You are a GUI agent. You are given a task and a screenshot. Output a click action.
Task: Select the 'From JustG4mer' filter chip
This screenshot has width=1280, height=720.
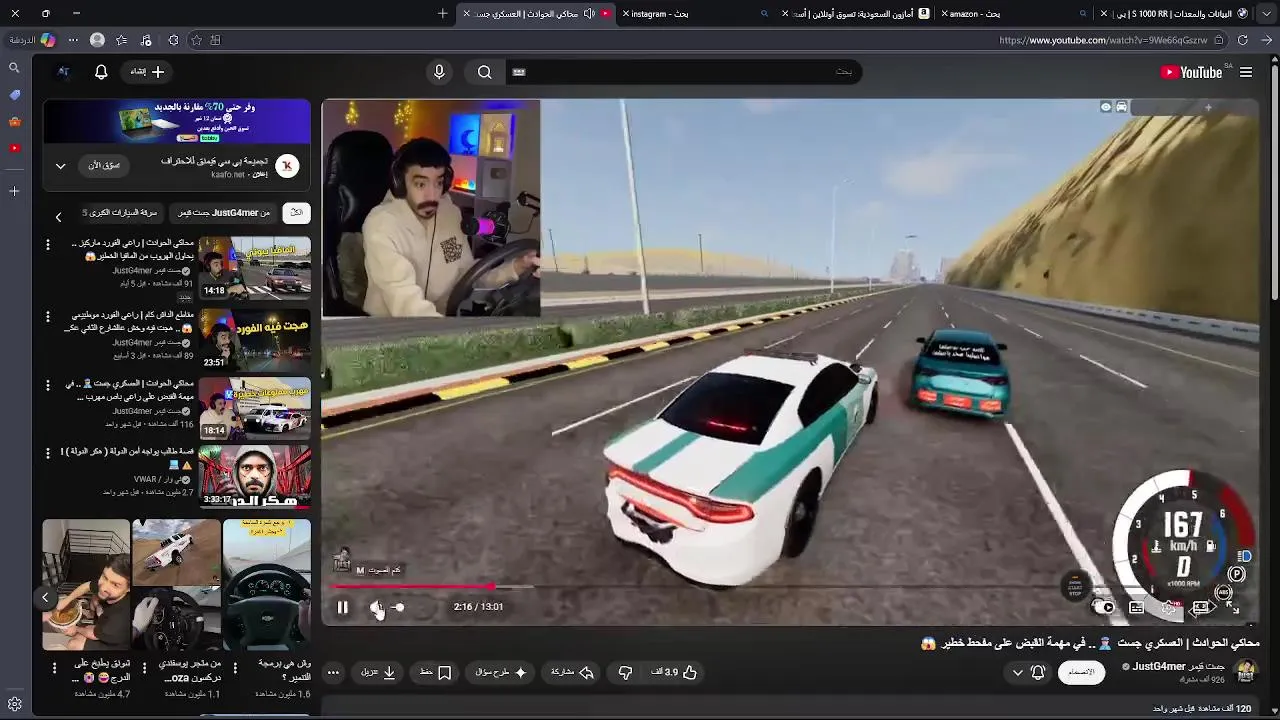[x=224, y=213]
